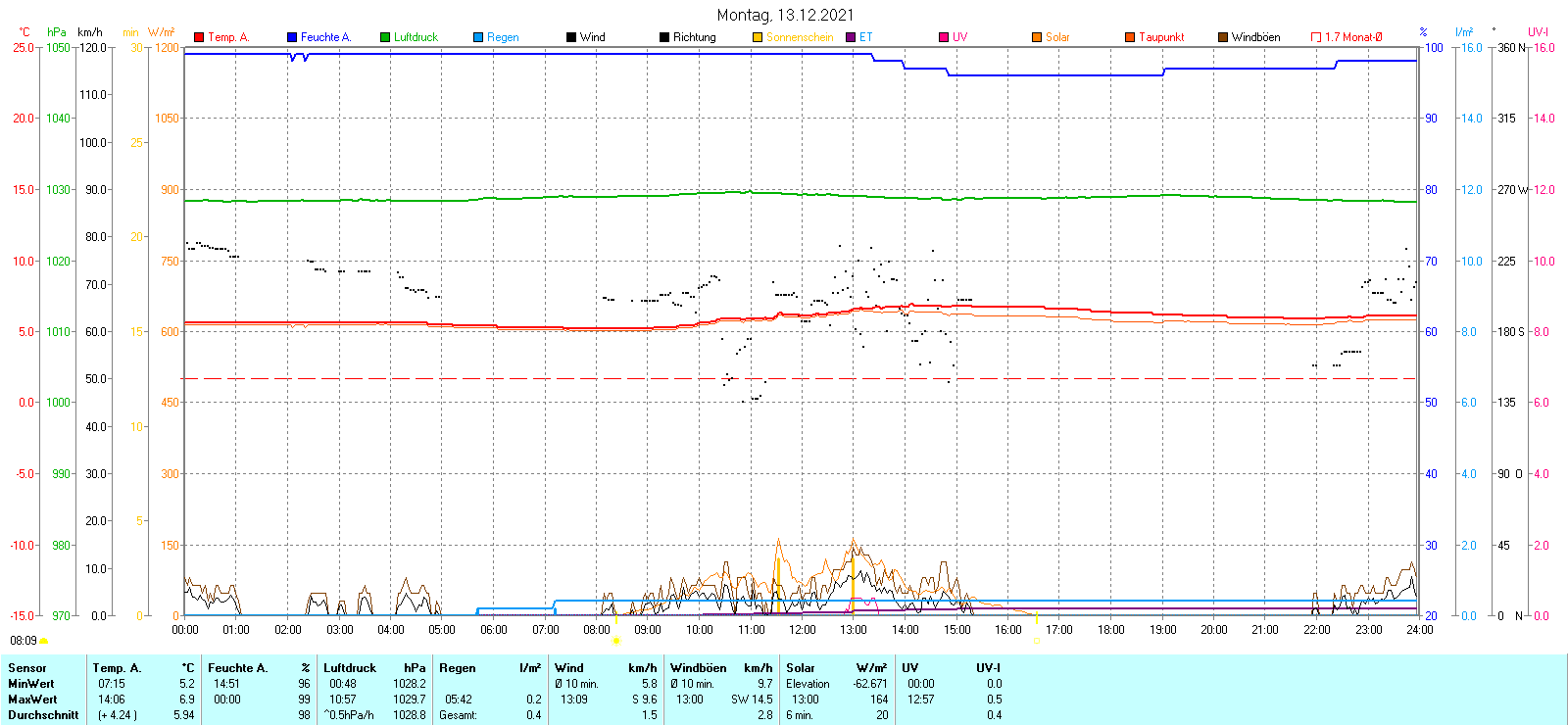Click the pink UV legend swatch
This screenshot has height=725, width=1568.
coord(944,37)
